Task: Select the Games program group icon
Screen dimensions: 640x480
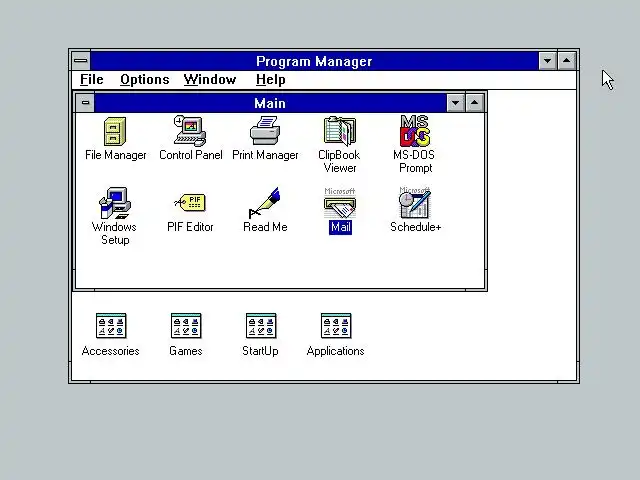Action: click(186, 326)
